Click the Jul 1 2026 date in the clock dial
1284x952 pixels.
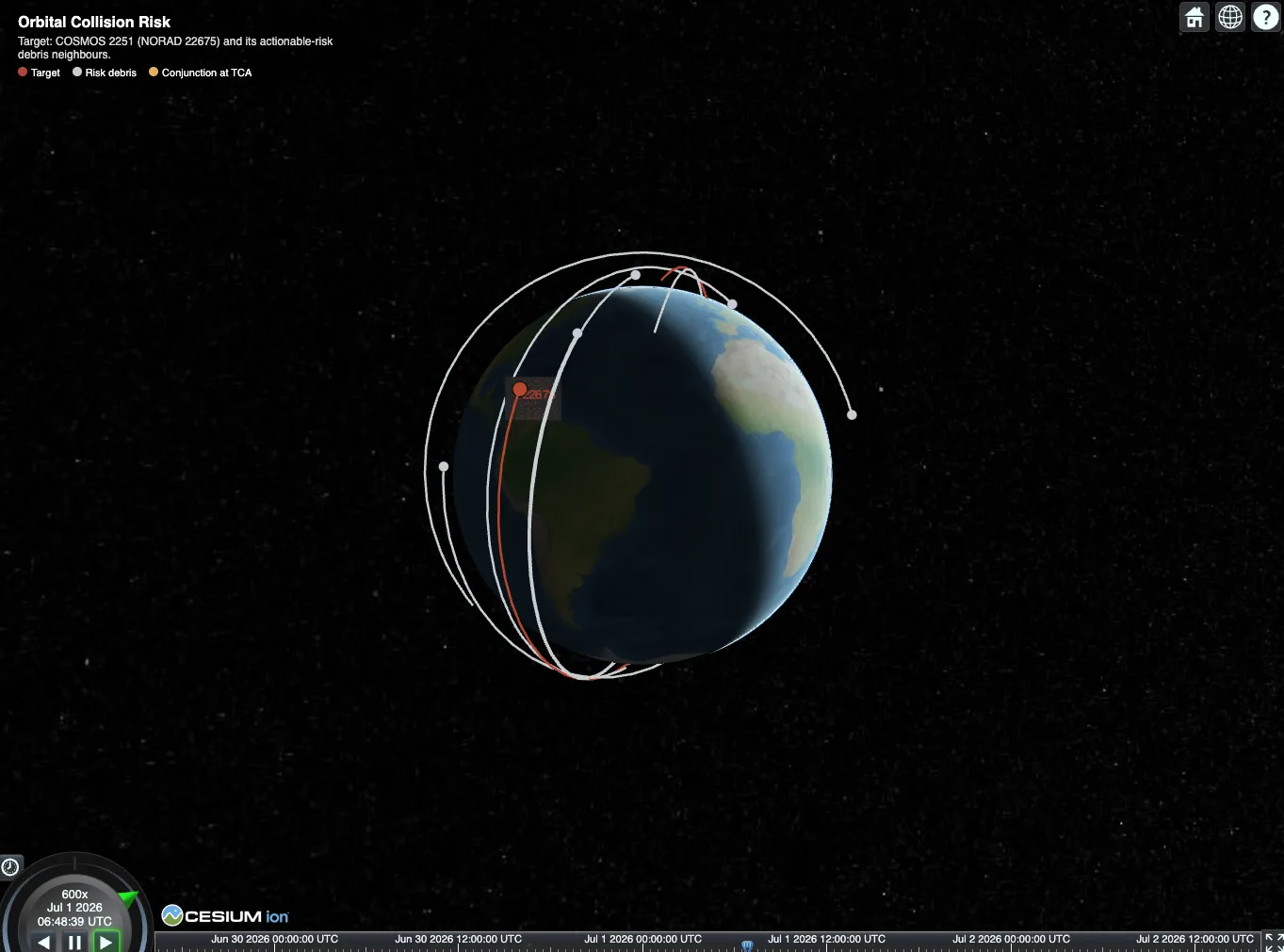(x=74, y=908)
